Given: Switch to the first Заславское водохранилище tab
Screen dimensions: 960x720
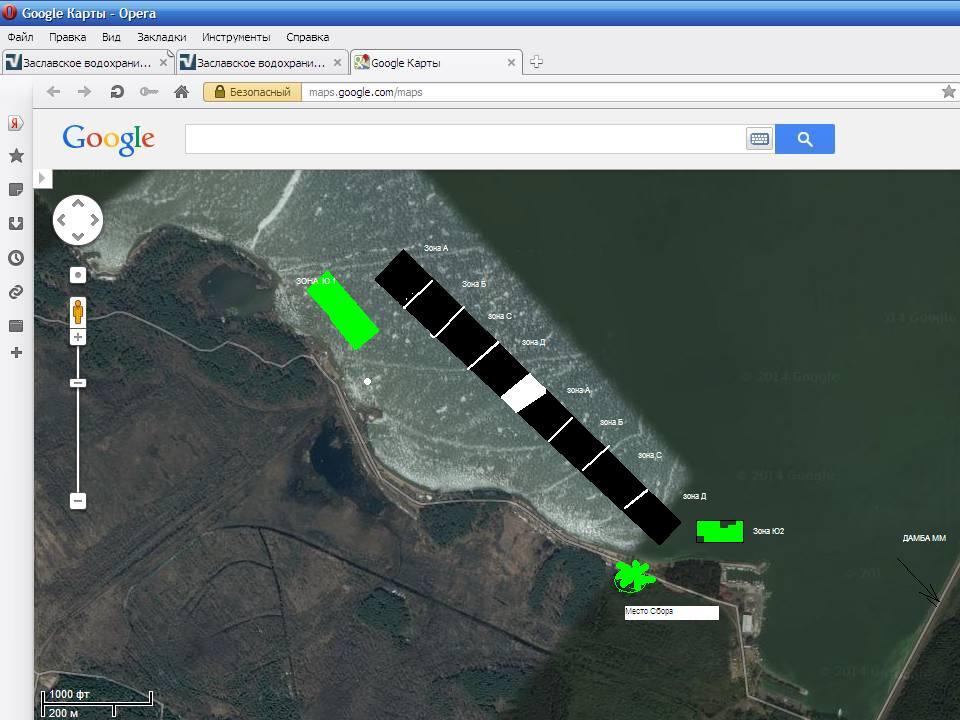Looking at the screenshot, I should pos(87,63).
